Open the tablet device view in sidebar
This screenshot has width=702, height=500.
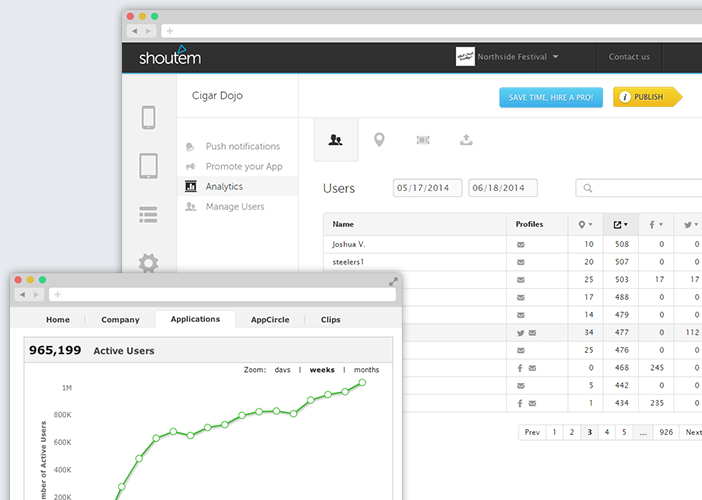point(149,166)
